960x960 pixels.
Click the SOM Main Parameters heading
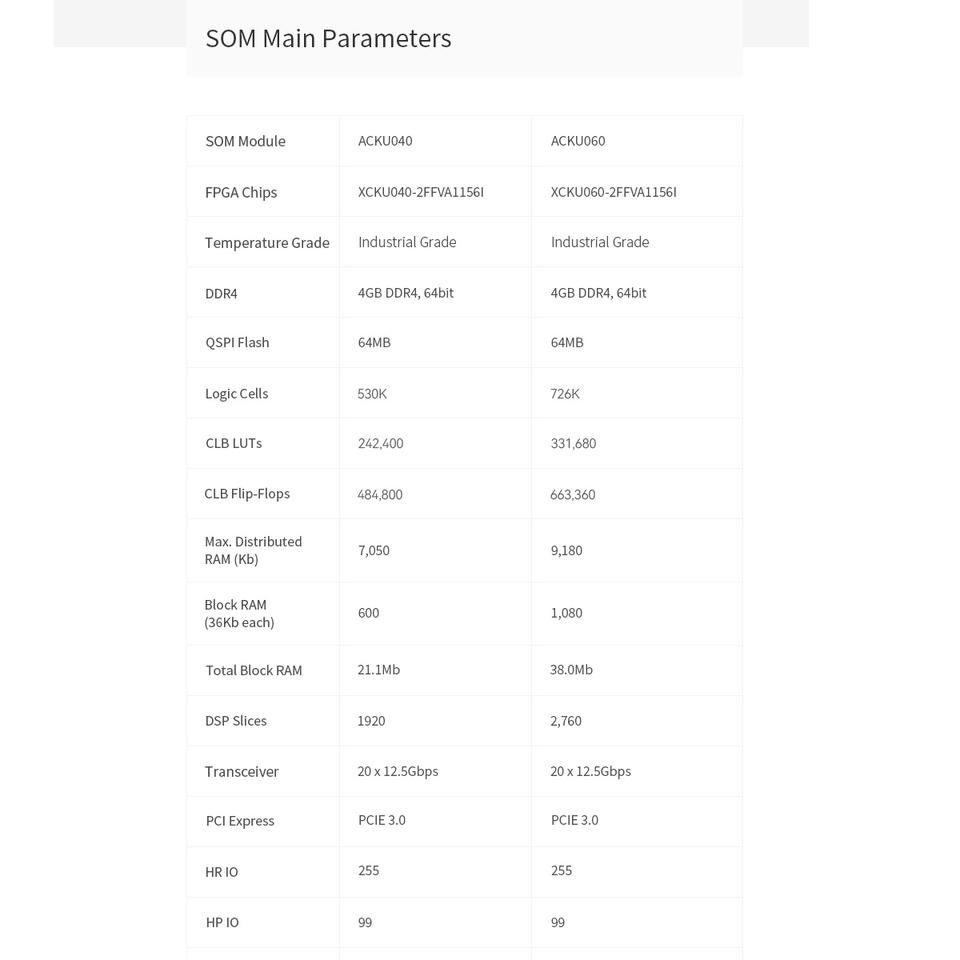[328, 39]
